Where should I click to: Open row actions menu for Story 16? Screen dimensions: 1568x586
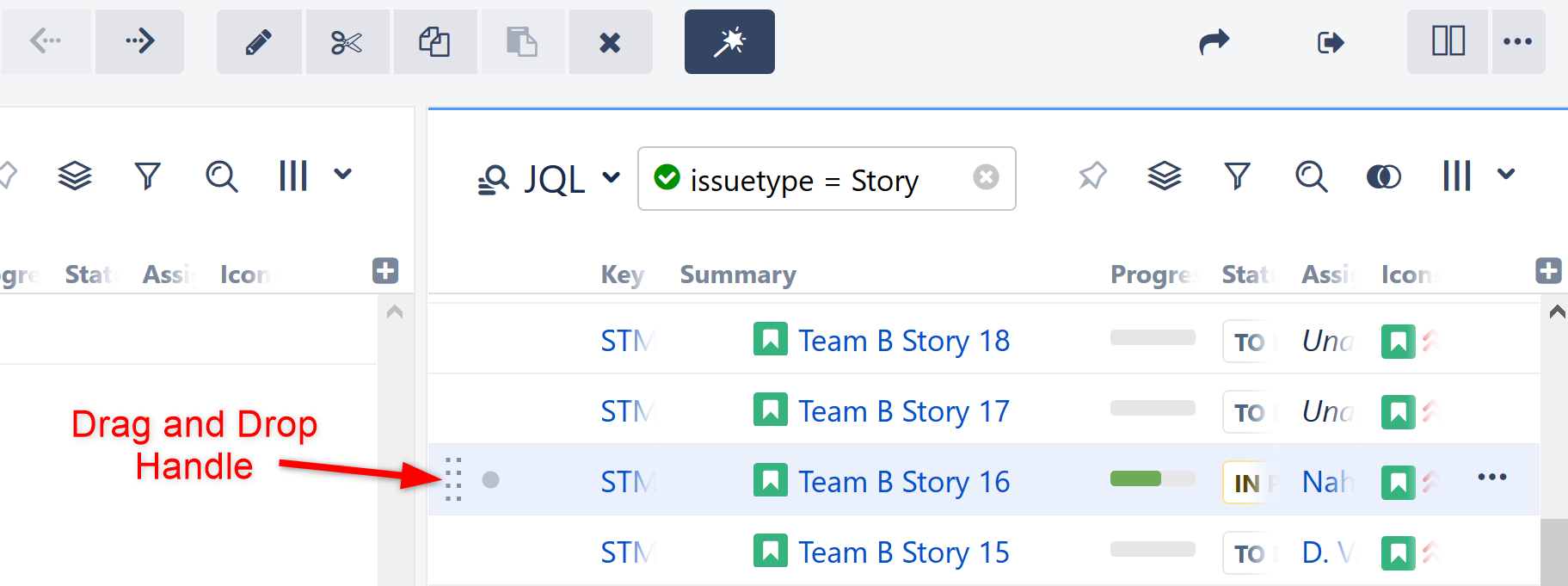(1491, 478)
